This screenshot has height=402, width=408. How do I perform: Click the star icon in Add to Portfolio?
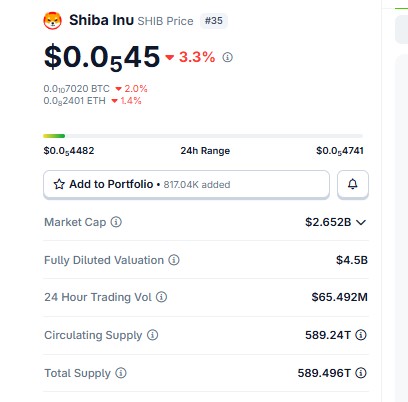pyautogui.click(x=59, y=184)
